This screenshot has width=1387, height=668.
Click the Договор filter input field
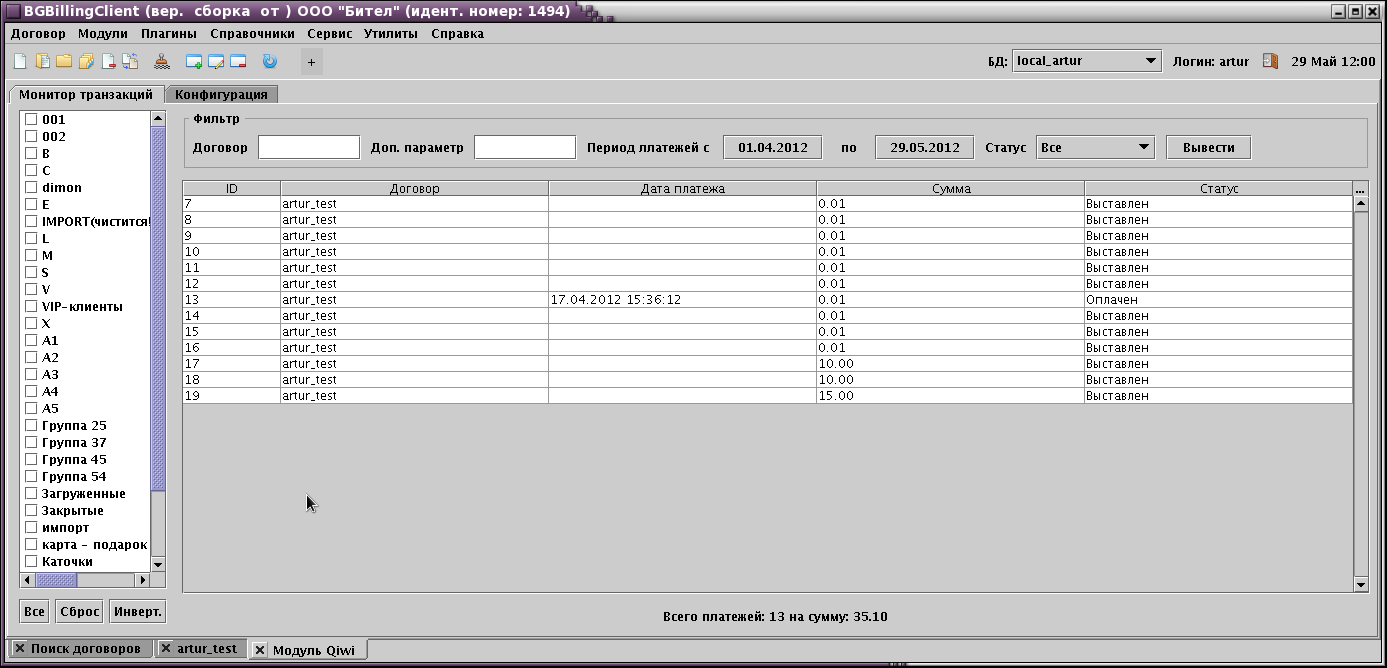coord(308,148)
